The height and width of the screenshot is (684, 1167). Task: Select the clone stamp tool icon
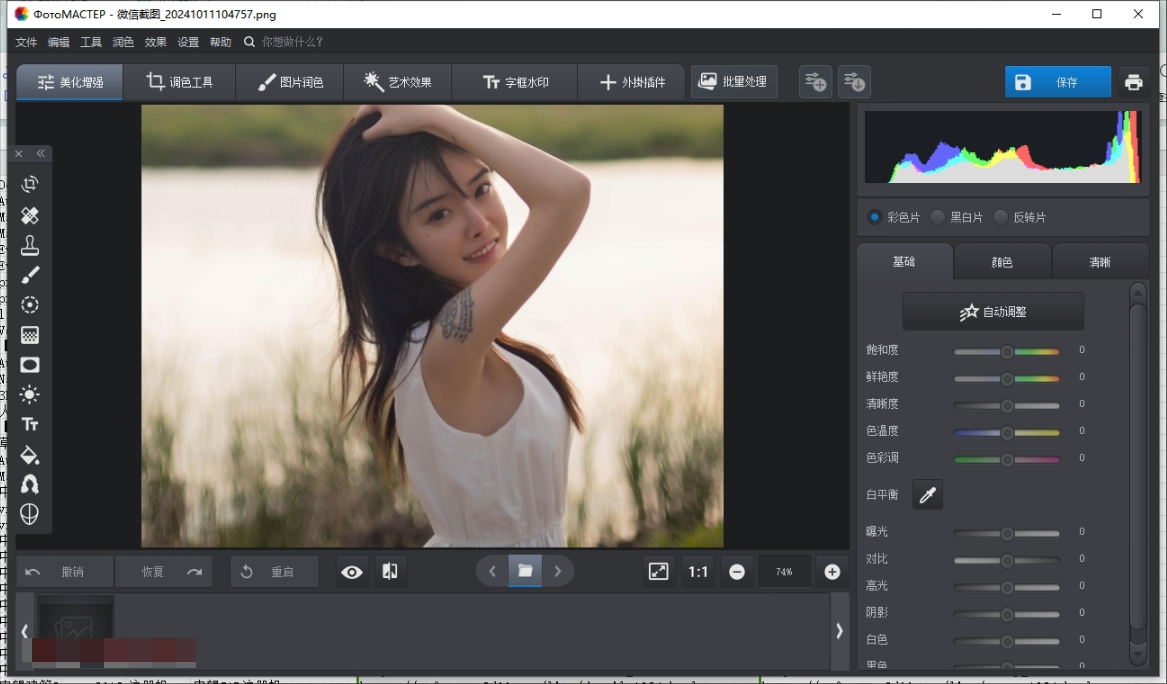[x=30, y=245]
